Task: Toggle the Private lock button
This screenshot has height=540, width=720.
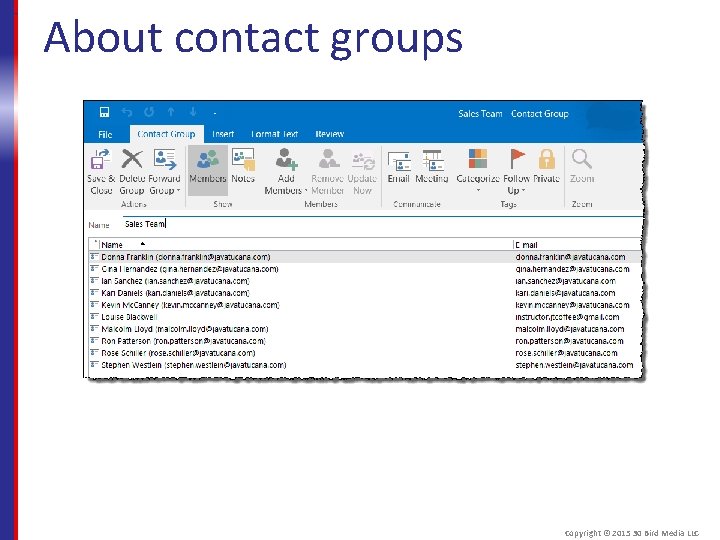Action: click(x=546, y=166)
